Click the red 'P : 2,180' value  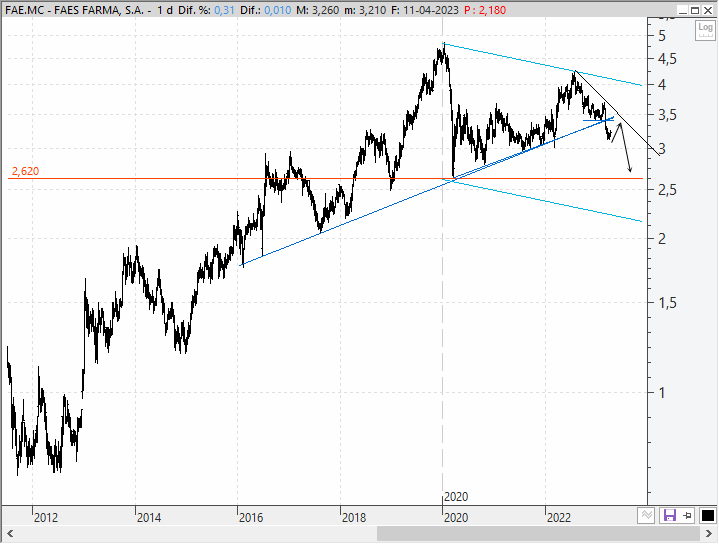485,10
